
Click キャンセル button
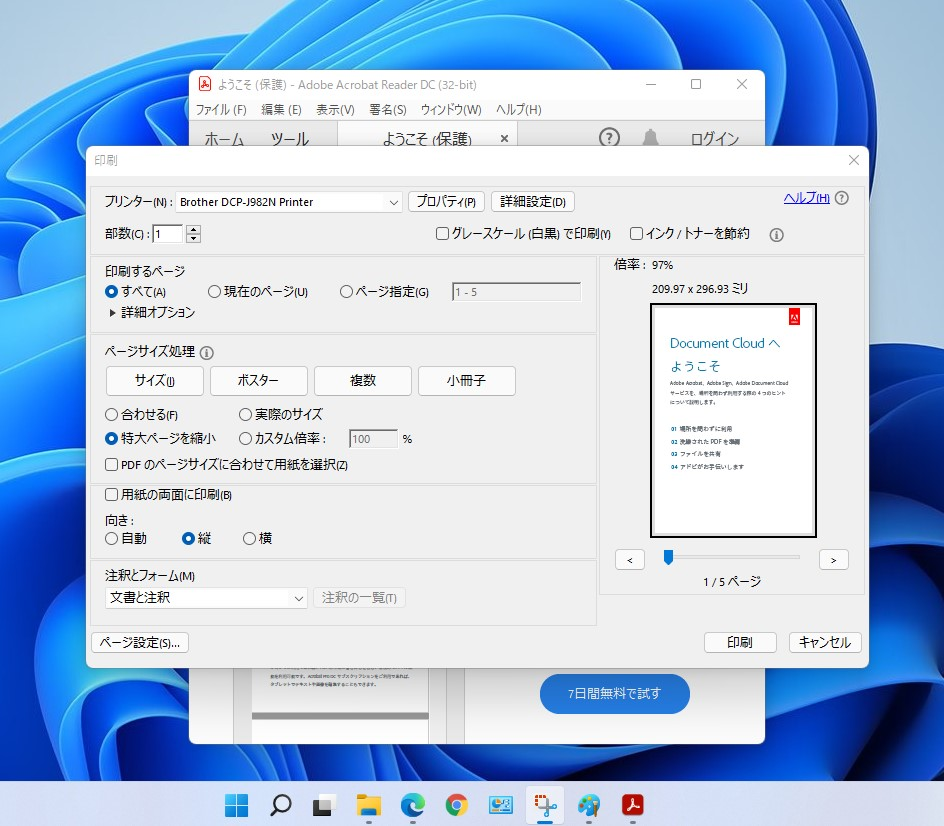825,643
